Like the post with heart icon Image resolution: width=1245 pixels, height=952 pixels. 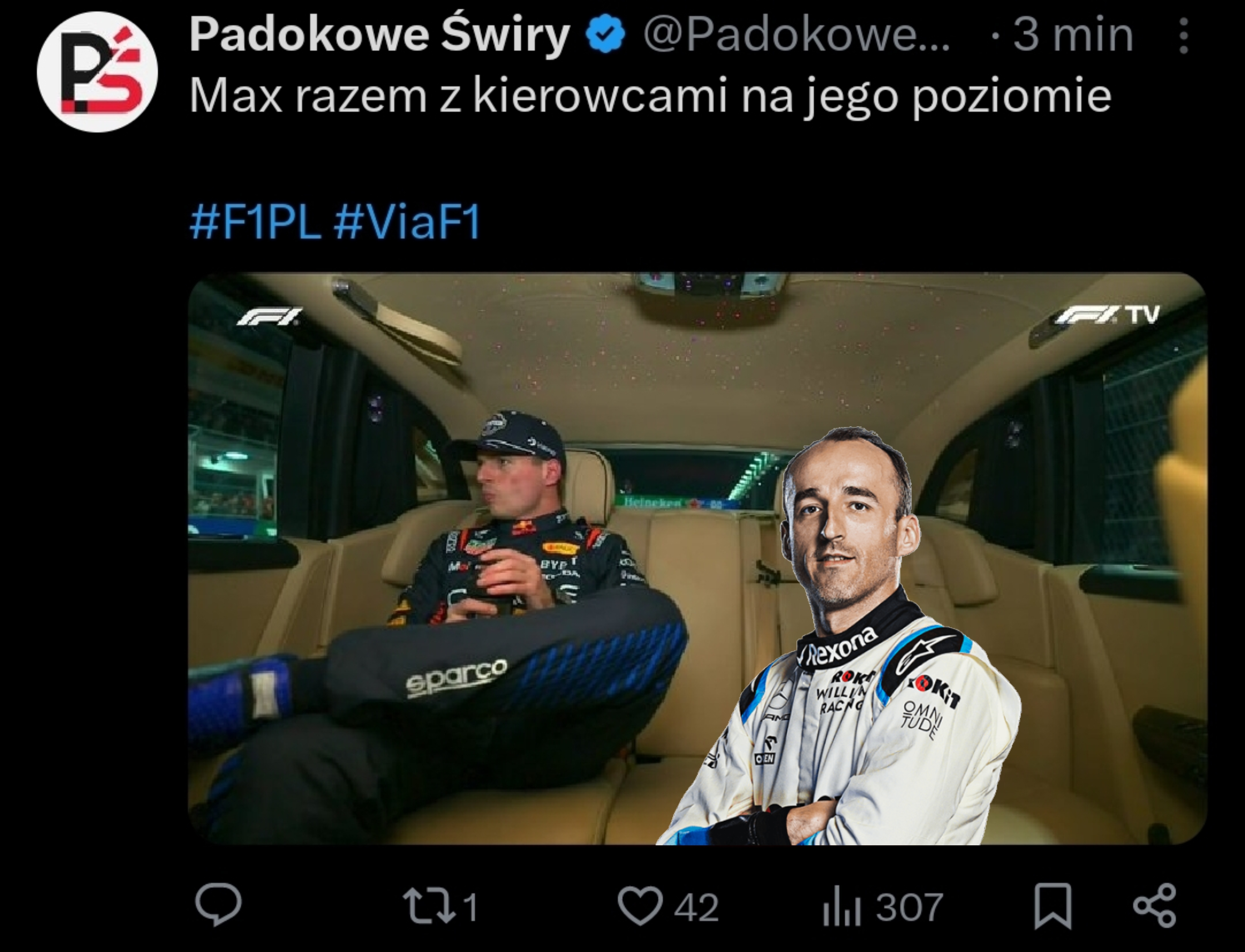coord(640,906)
